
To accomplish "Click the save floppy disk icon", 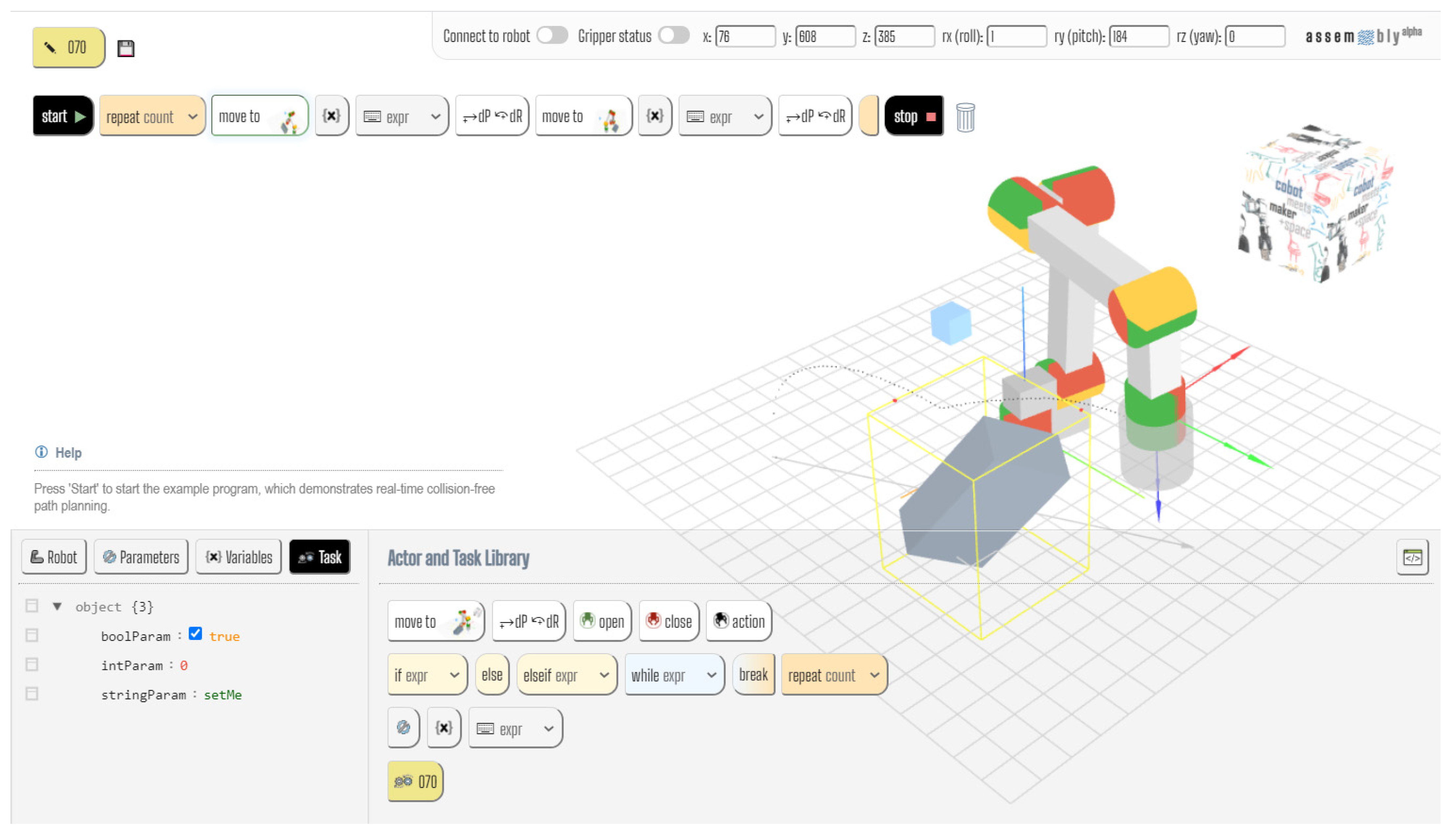I will pos(125,48).
